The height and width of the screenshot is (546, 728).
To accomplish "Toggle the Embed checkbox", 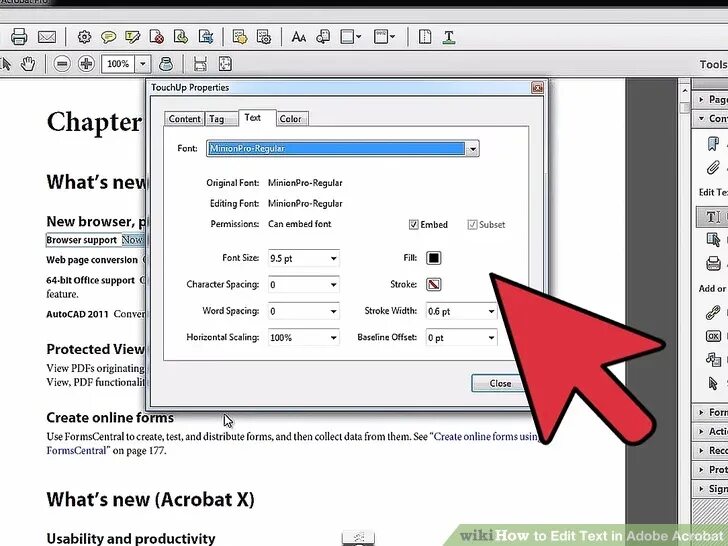I will (413, 225).
